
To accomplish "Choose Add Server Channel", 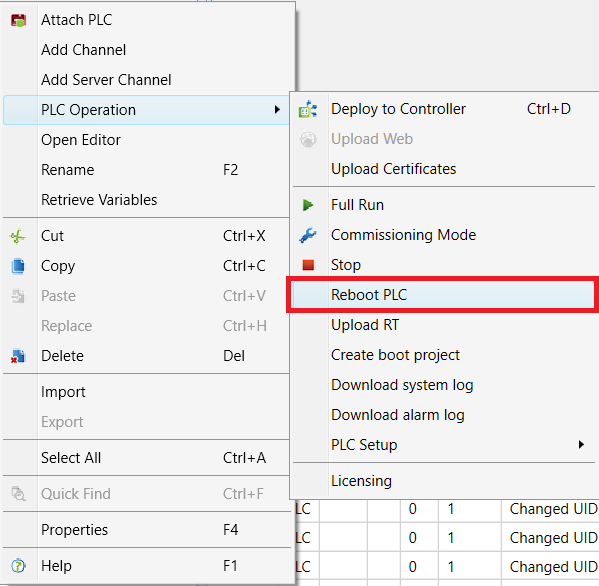I will pyautogui.click(x=106, y=80).
